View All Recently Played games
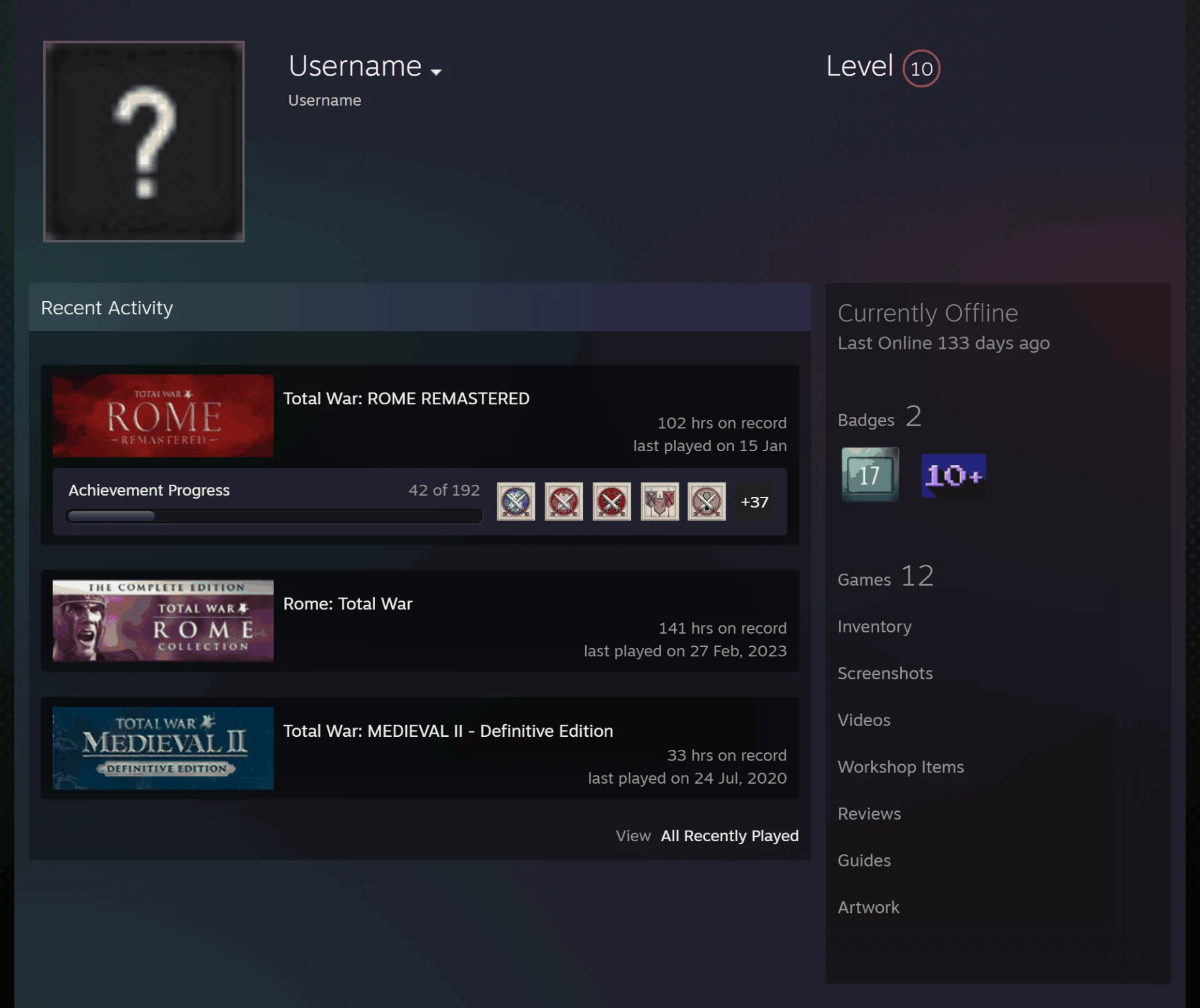This screenshot has width=1200, height=1008. pos(729,836)
